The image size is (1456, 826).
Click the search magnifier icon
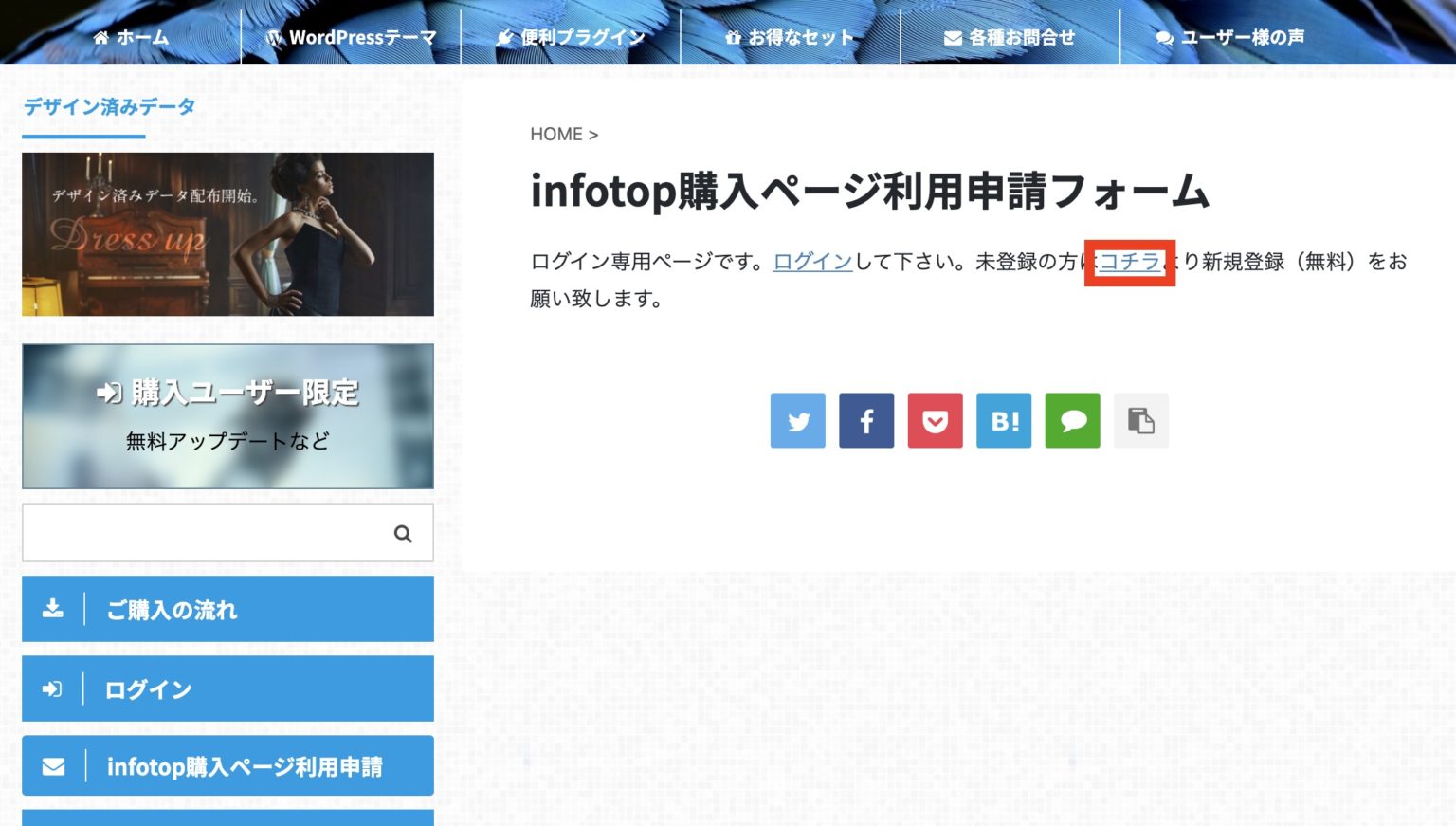click(x=403, y=532)
